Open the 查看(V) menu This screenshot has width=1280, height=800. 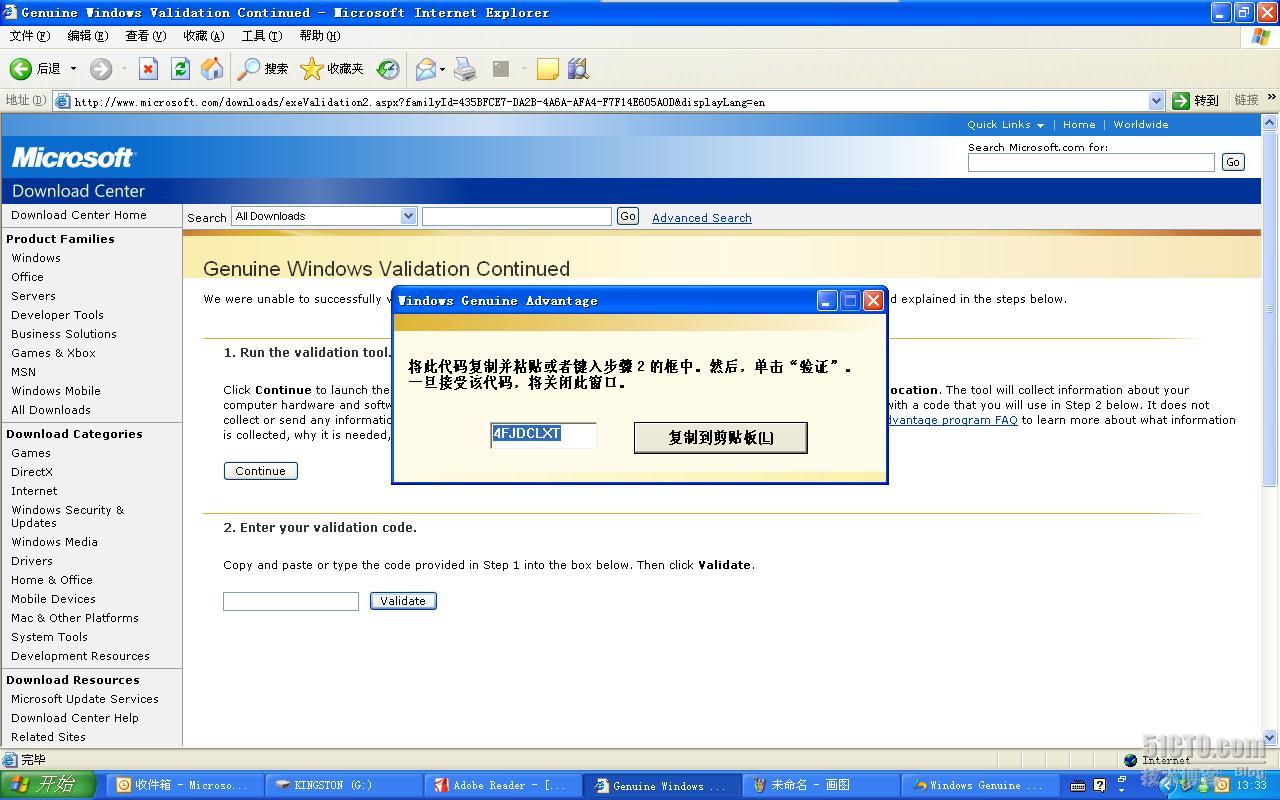coord(146,36)
